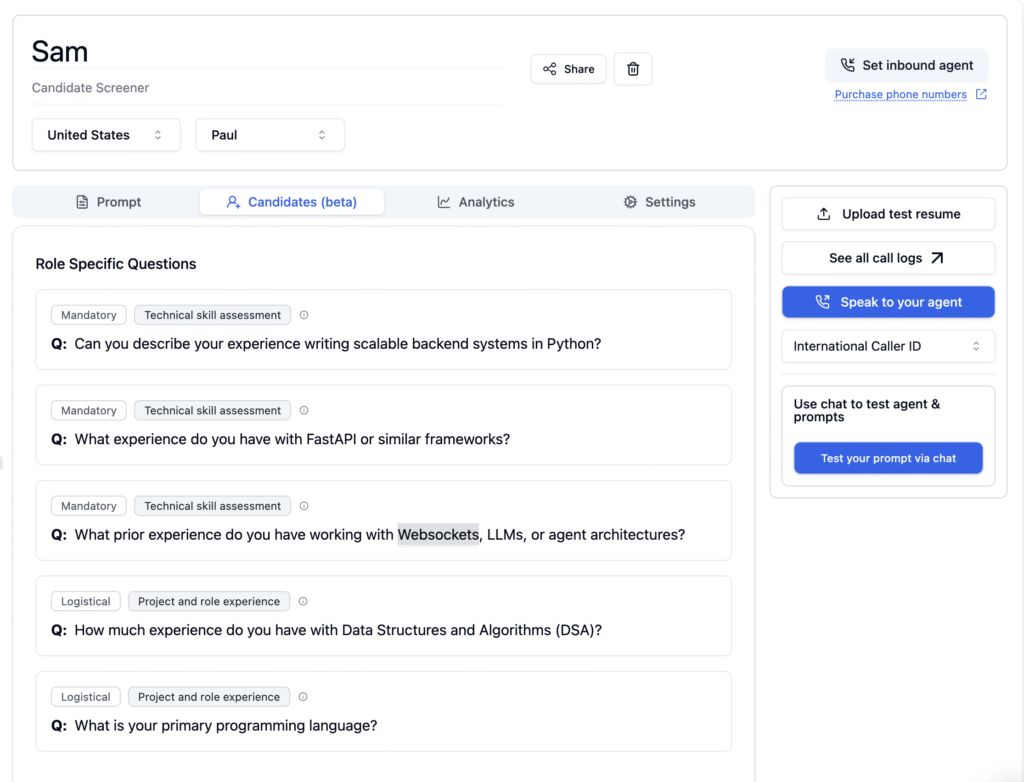
Task: Click info icon on the Python backend question
Action: coord(304,315)
